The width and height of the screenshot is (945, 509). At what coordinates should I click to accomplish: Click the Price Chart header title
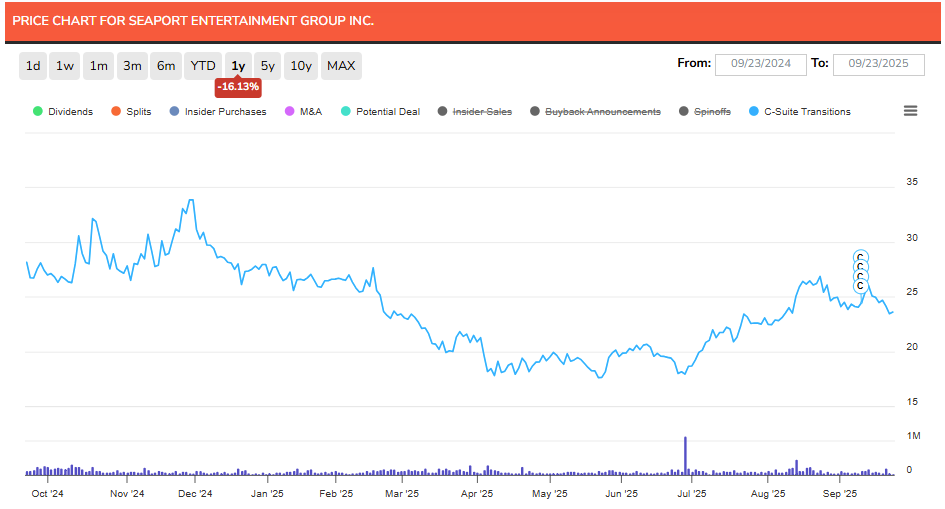coord(193,20)
